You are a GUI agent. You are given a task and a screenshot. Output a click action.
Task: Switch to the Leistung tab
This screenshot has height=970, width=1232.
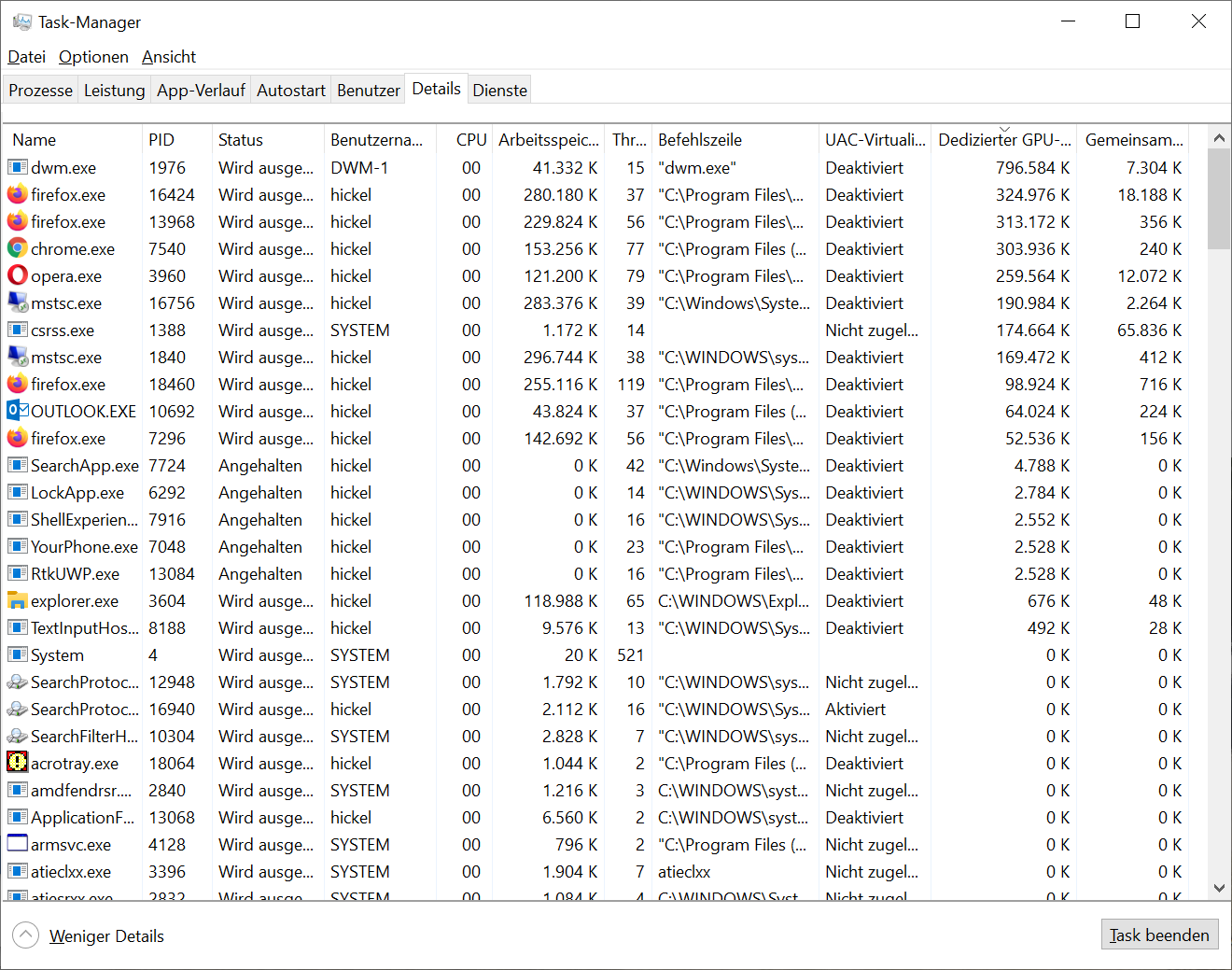coord(115,91)
